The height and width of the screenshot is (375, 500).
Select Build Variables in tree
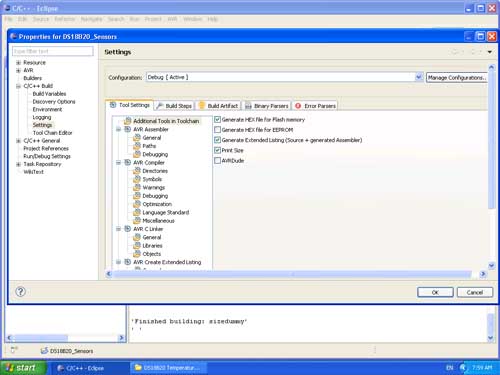click(x=49, y=94)
